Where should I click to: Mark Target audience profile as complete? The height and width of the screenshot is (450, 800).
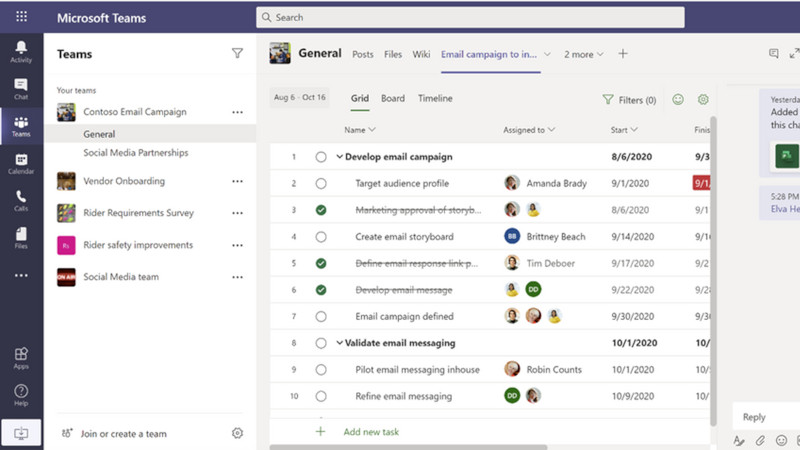pyautogui.click(x=321, y=183)
